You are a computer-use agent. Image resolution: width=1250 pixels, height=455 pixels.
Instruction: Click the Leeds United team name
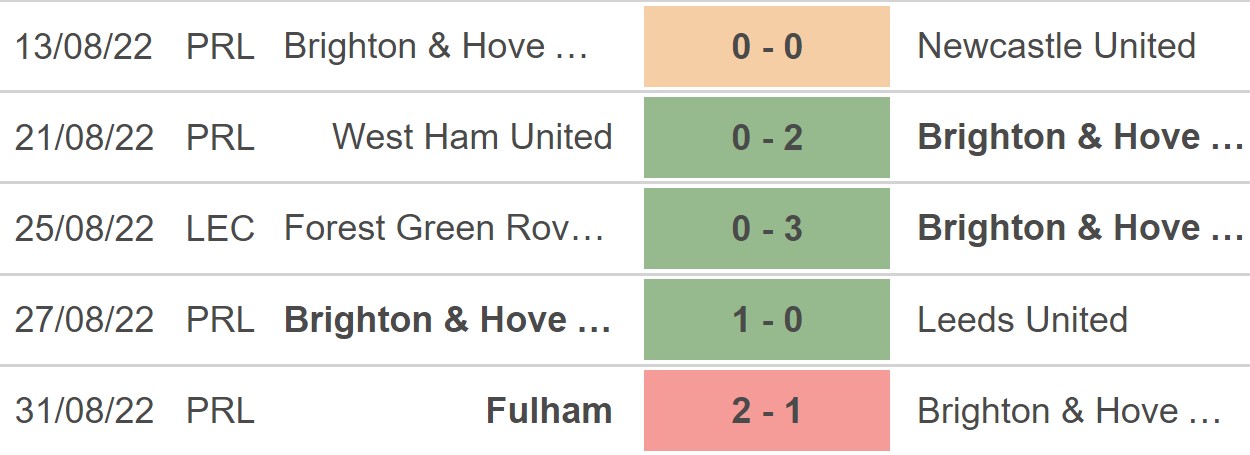[1022, 320]
